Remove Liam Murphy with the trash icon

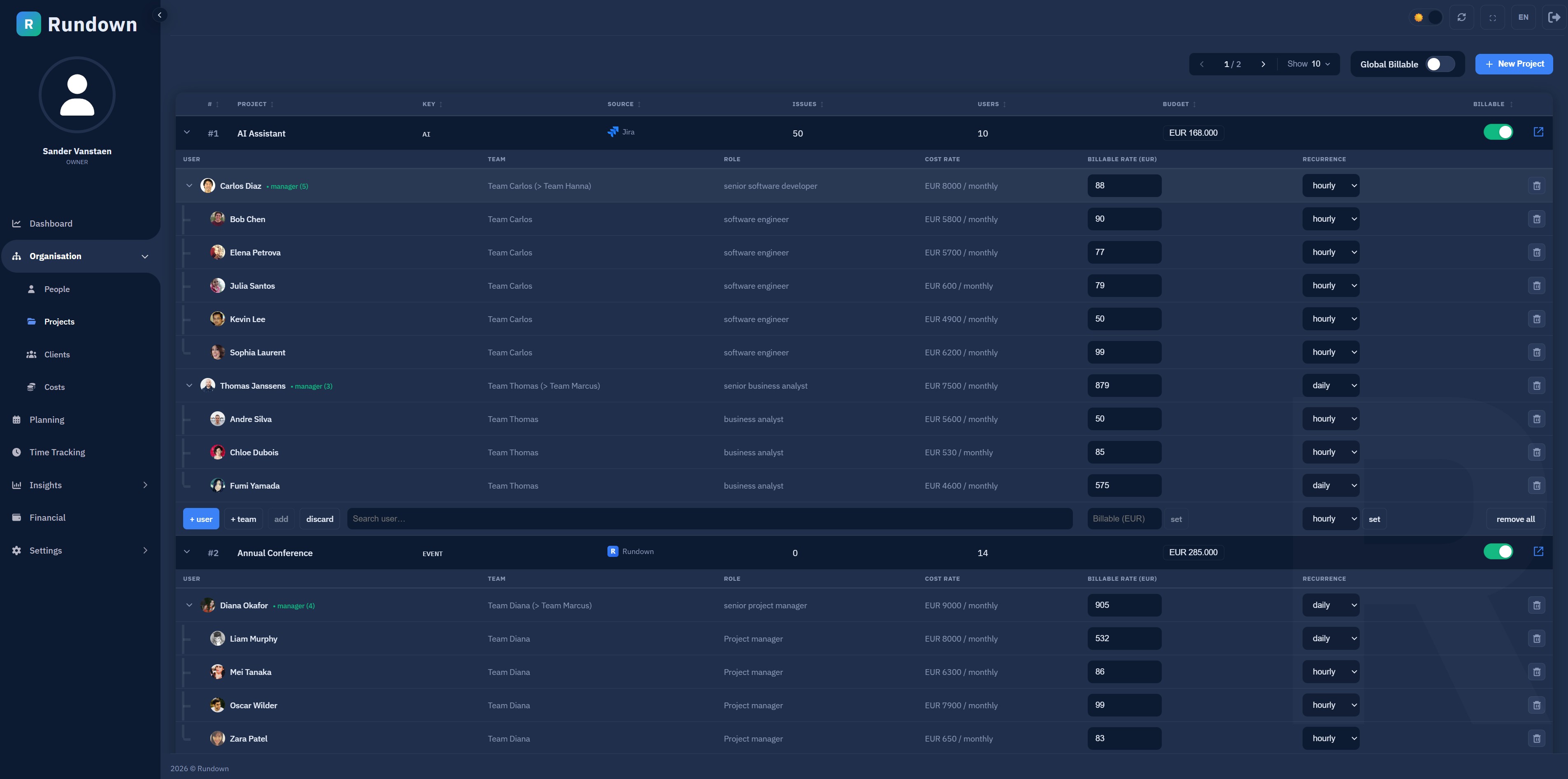point(1536,638)
